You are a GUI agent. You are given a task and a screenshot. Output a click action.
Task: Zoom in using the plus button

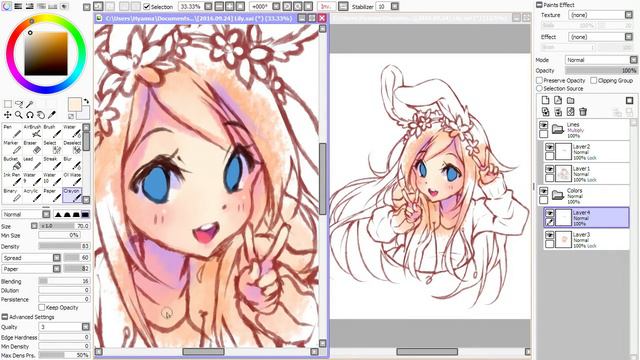(230, 7)
